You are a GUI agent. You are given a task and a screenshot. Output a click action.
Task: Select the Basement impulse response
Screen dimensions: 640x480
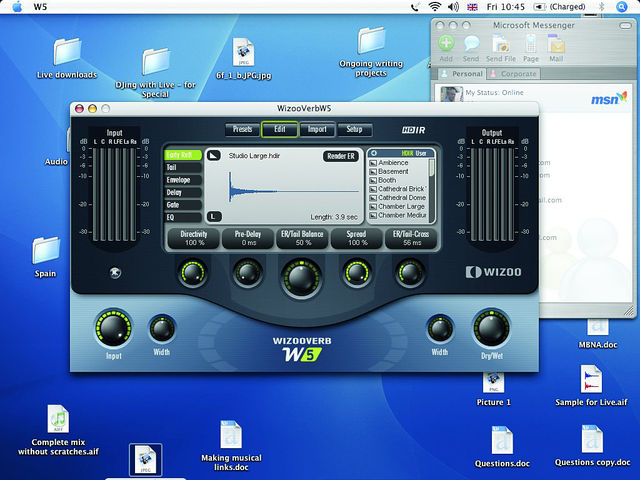(x=398, y=171)
